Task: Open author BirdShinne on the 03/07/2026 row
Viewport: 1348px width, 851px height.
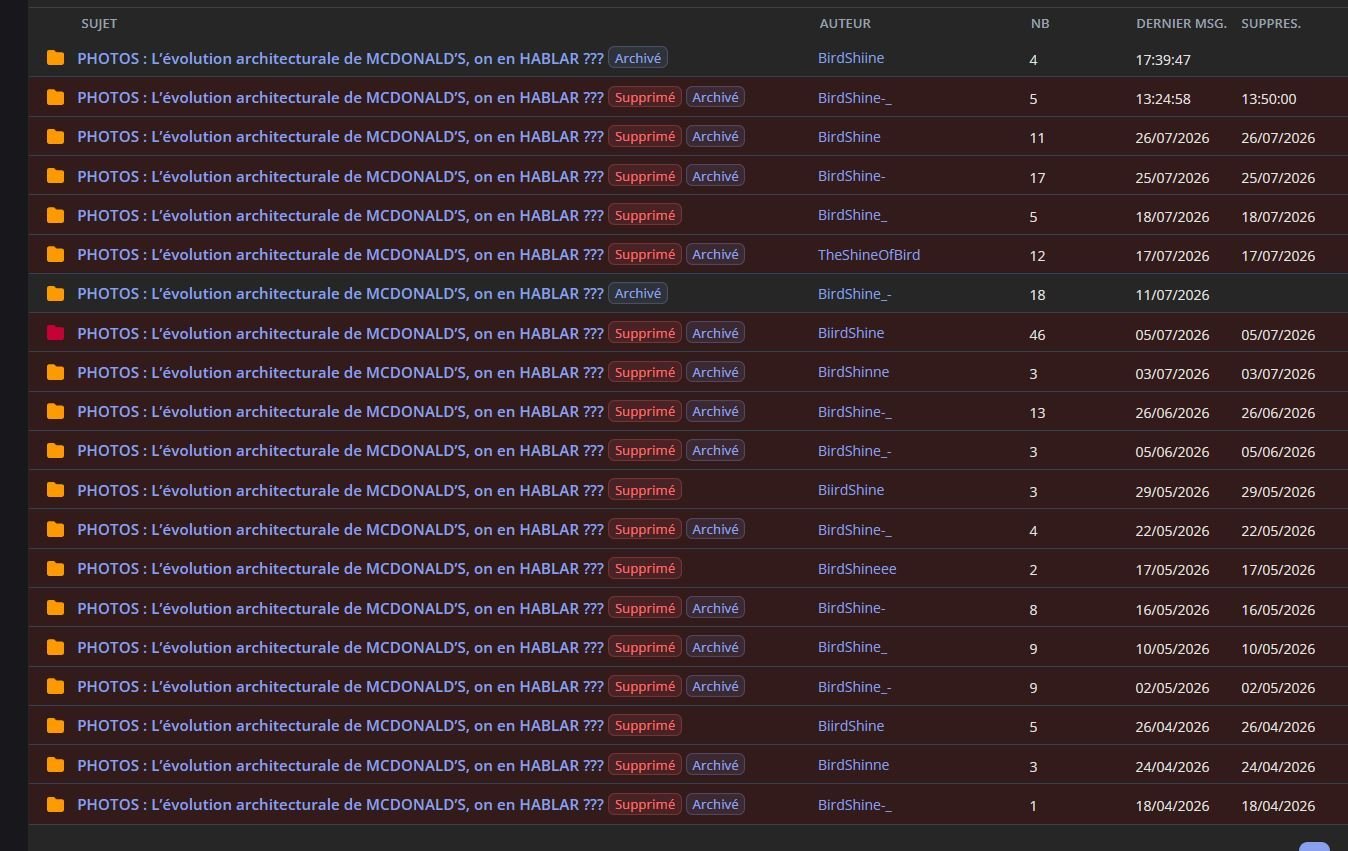Action: pos(853,372)
